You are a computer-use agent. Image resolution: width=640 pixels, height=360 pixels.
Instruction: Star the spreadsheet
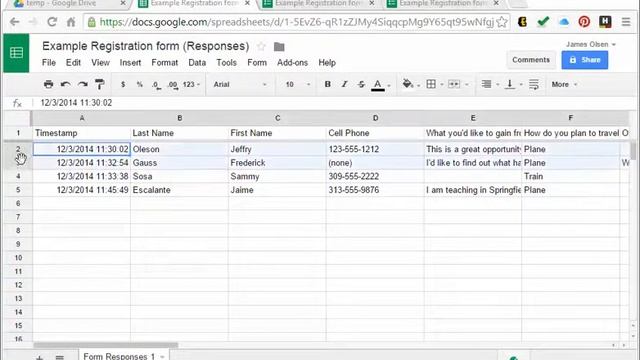(261, 47)
